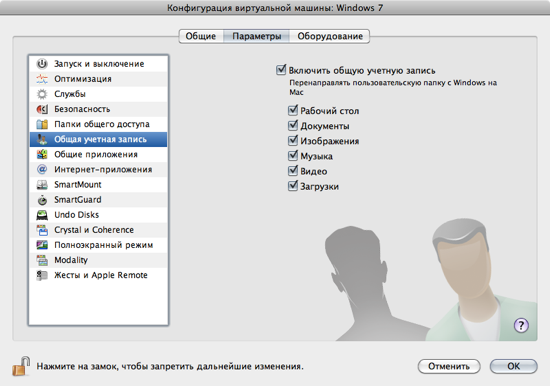
Task: Select Modality in the sidebar
Action: click(98, 260)
